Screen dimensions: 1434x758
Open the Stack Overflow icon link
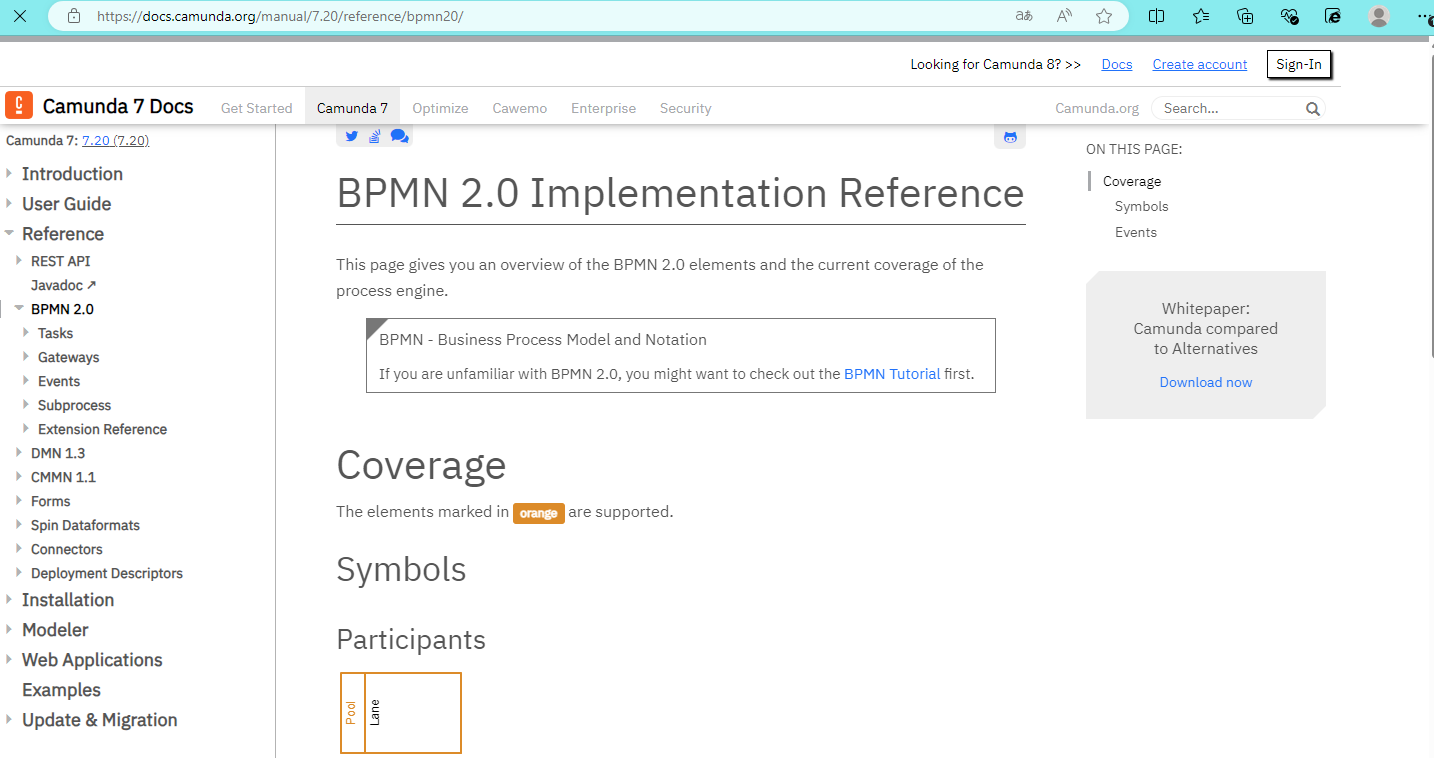tap(375, 136)
